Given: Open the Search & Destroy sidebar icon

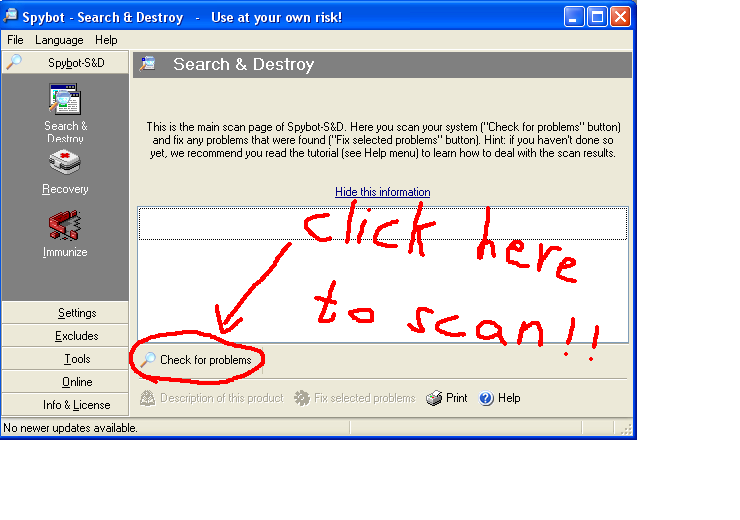Looking at the screenshot, I should pyautogui.click(x=65, y=99).
